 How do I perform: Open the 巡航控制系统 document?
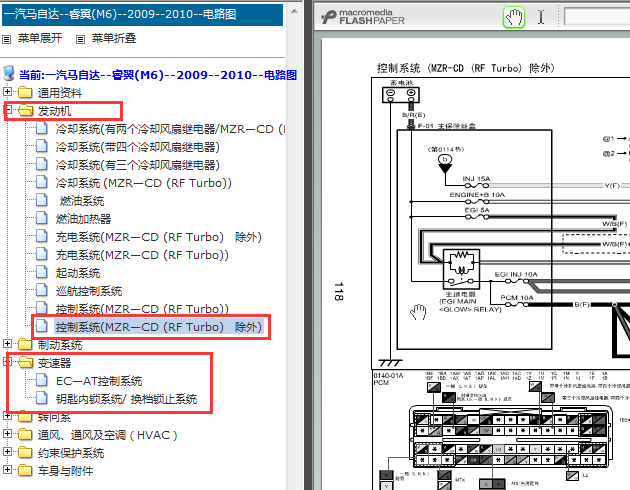coord(89,292)
